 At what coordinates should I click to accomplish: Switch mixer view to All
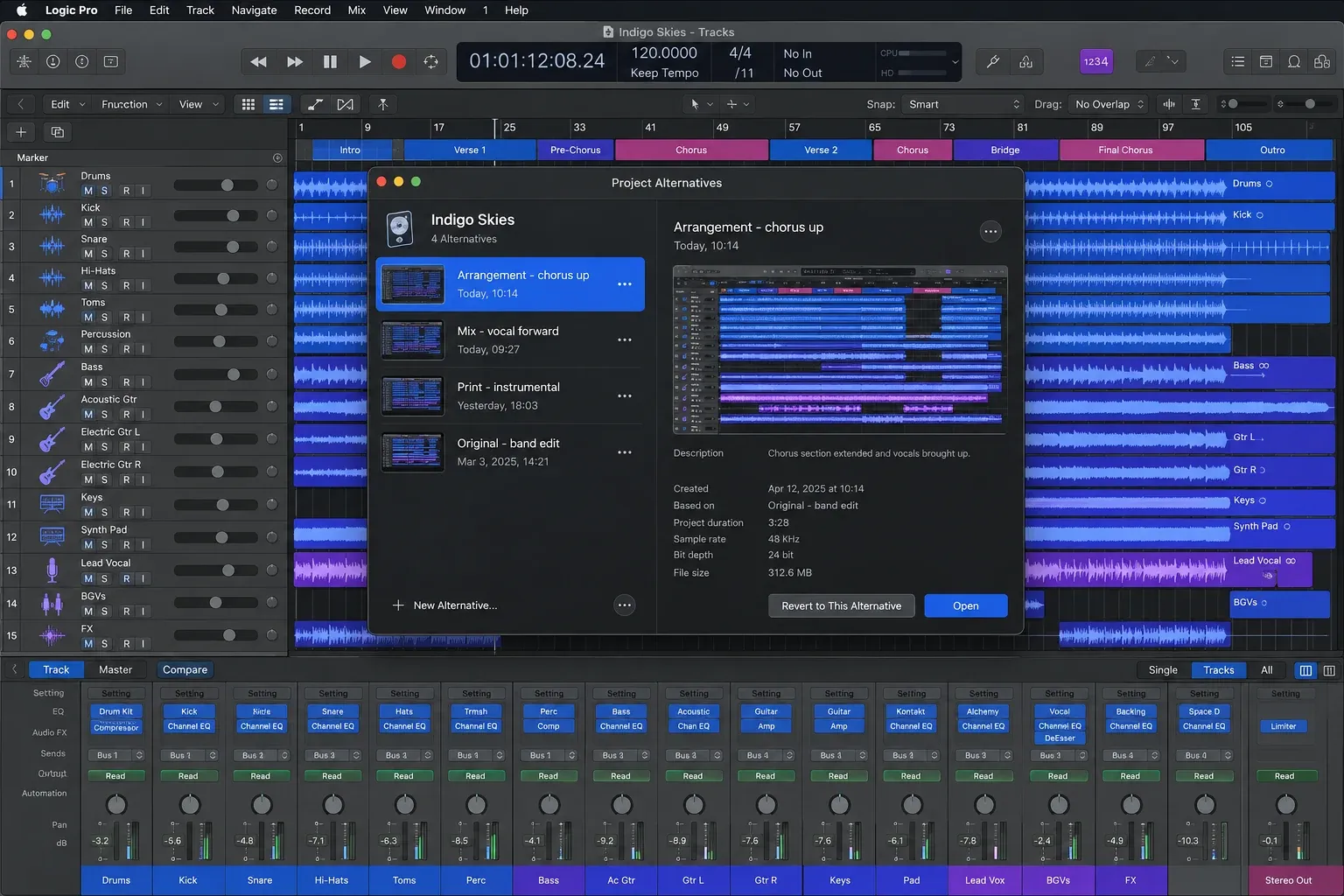pyautogui.click(x=1266, y=669)
